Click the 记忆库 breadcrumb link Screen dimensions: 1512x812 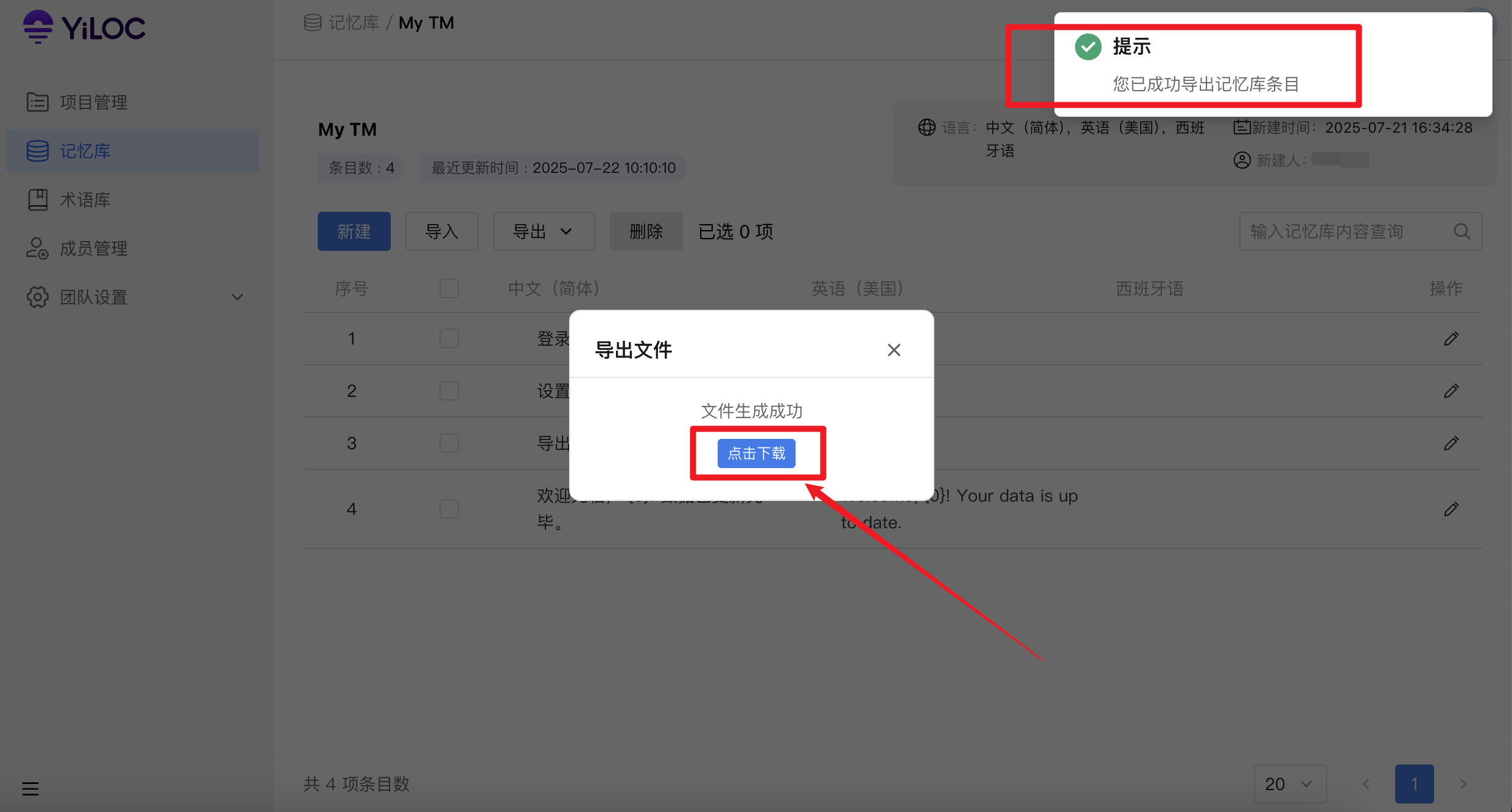354,23
